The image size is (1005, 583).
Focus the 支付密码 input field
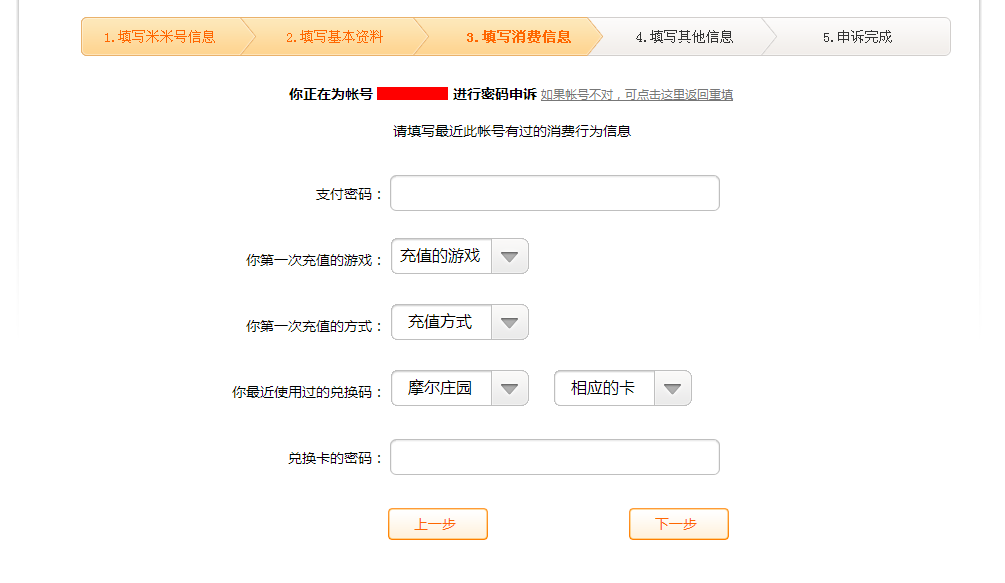tap(554, 193)
